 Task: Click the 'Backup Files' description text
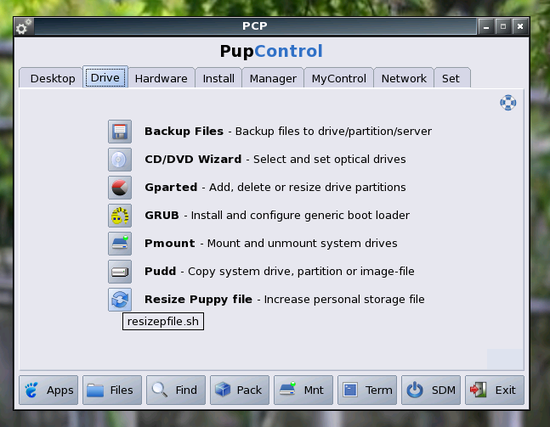pyautogui.click(x=288, y=132)
